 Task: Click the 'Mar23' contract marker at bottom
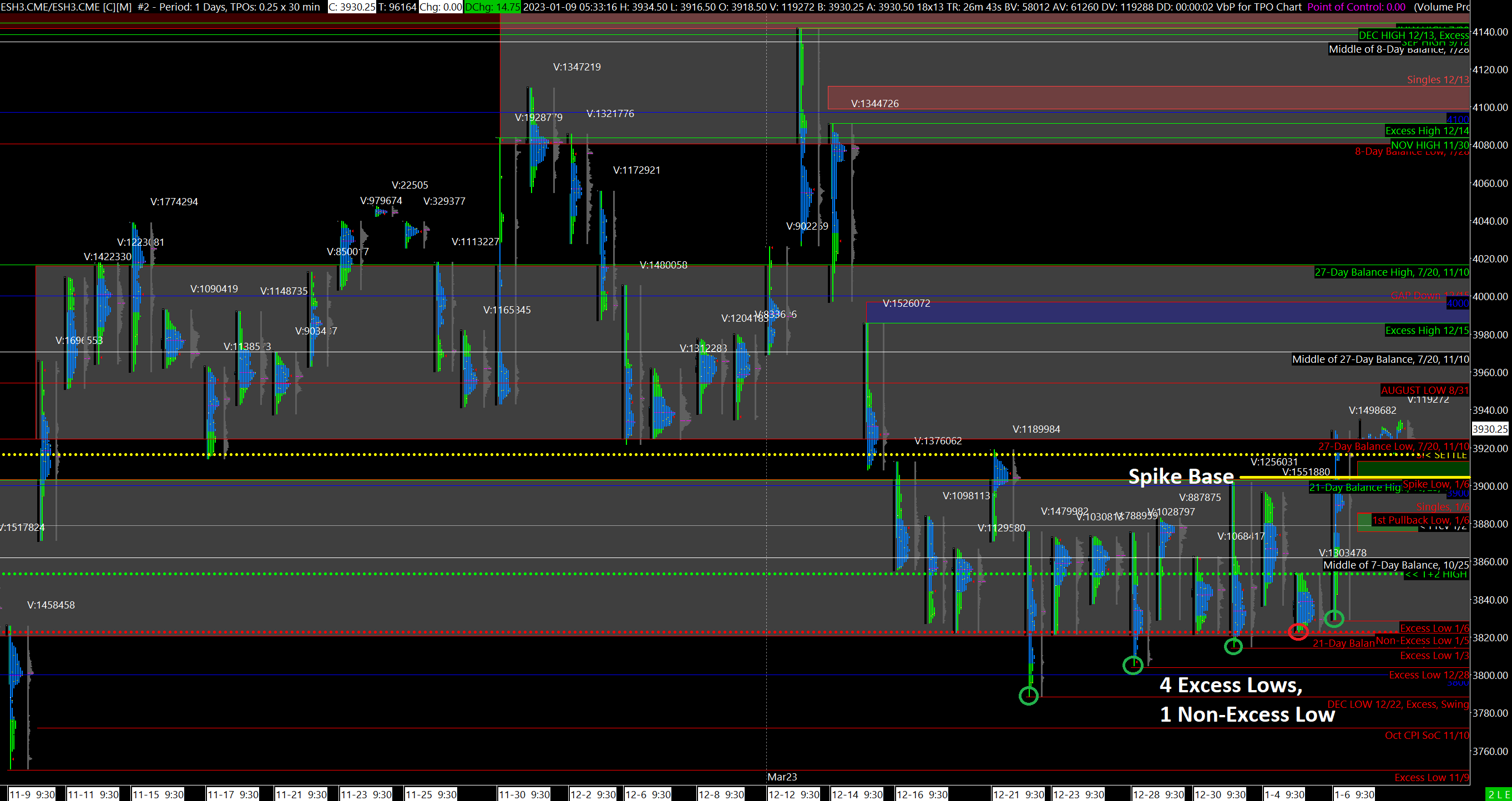click(782, 777)
